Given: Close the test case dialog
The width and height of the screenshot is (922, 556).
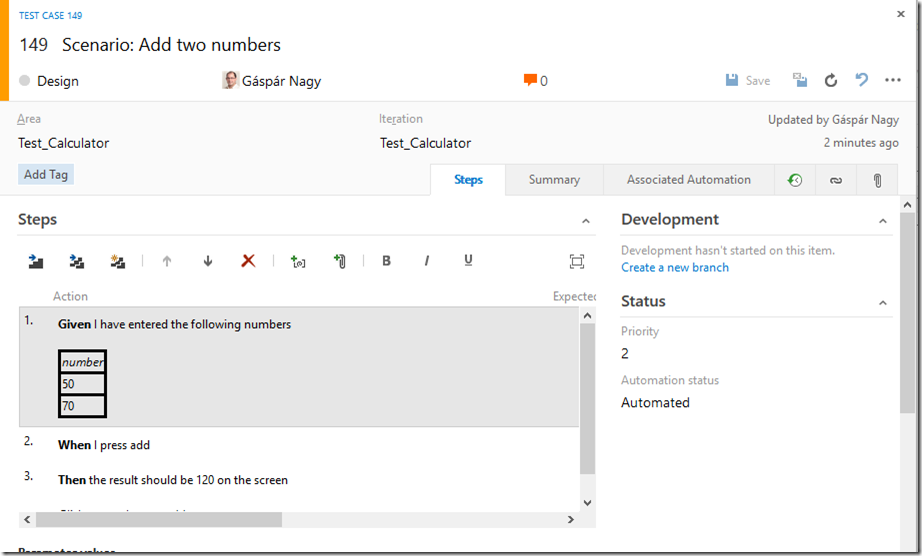Looking at the screenshot, I should [900, 14].
